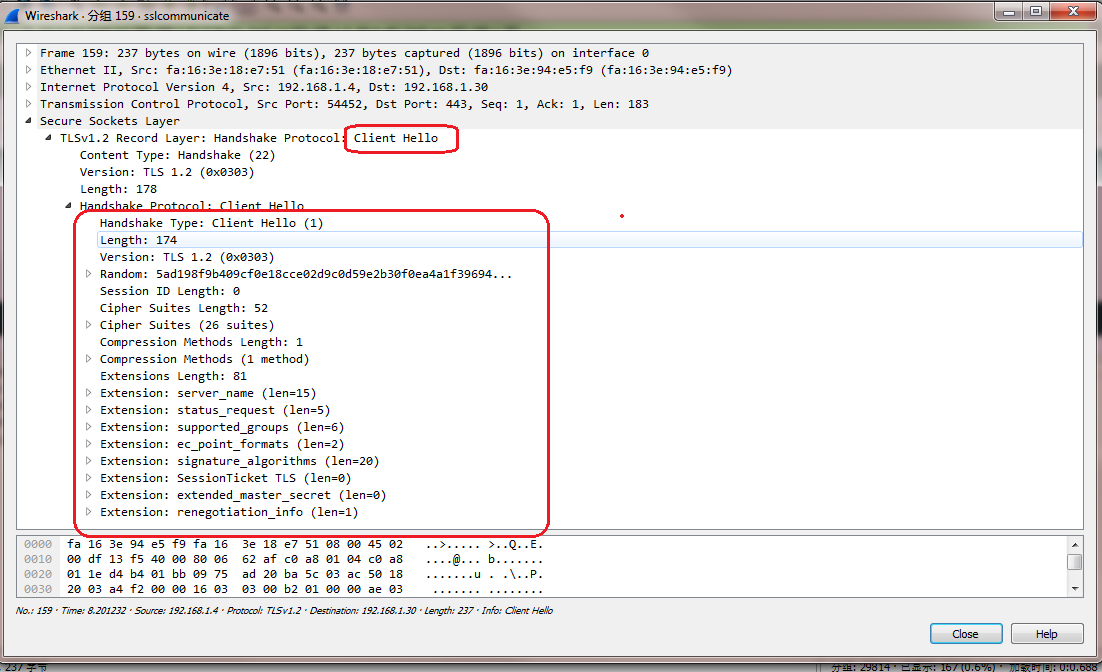Click the 0010 hex offset row

tap(38, 560)
